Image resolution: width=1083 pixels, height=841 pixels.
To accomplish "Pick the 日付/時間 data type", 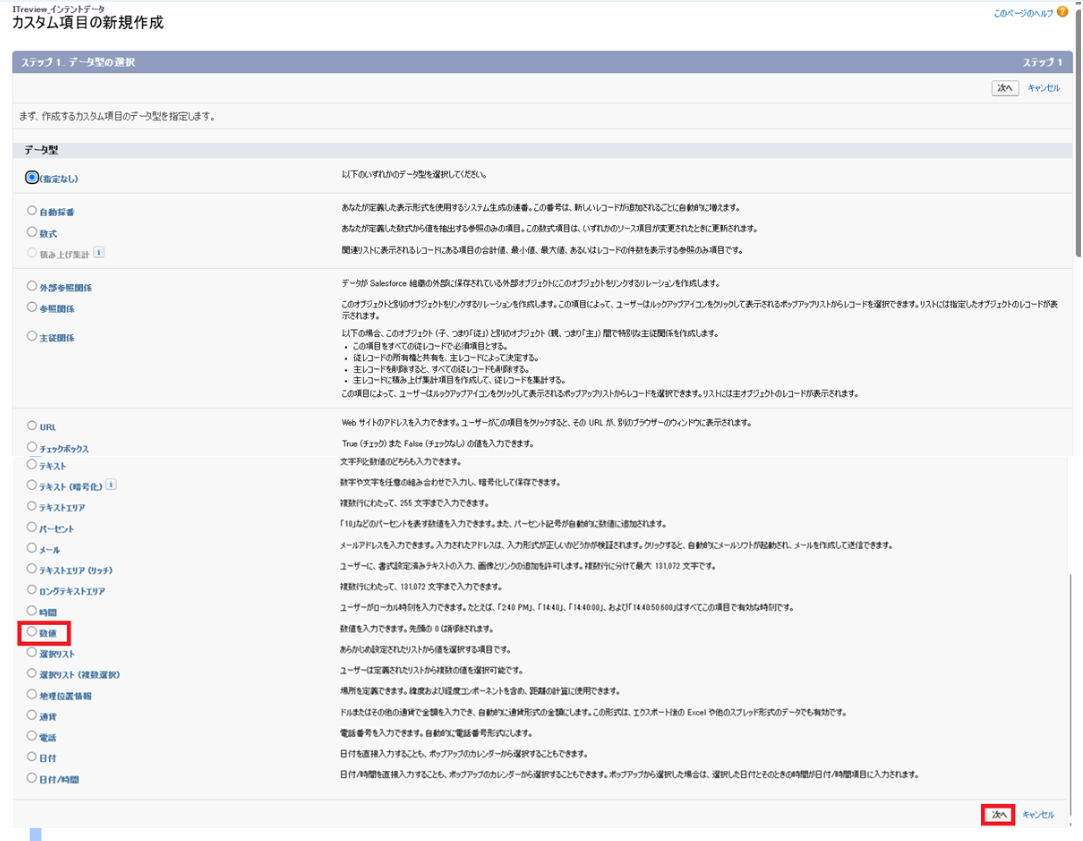I will click(33, 778).
